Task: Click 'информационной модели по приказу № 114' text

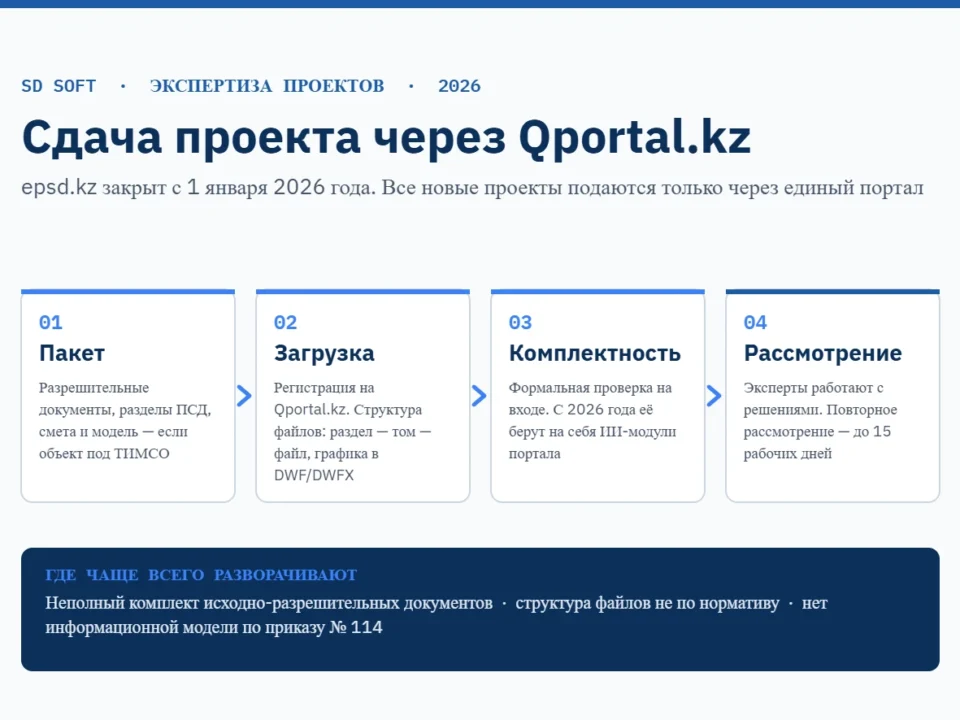Action: 214,628
